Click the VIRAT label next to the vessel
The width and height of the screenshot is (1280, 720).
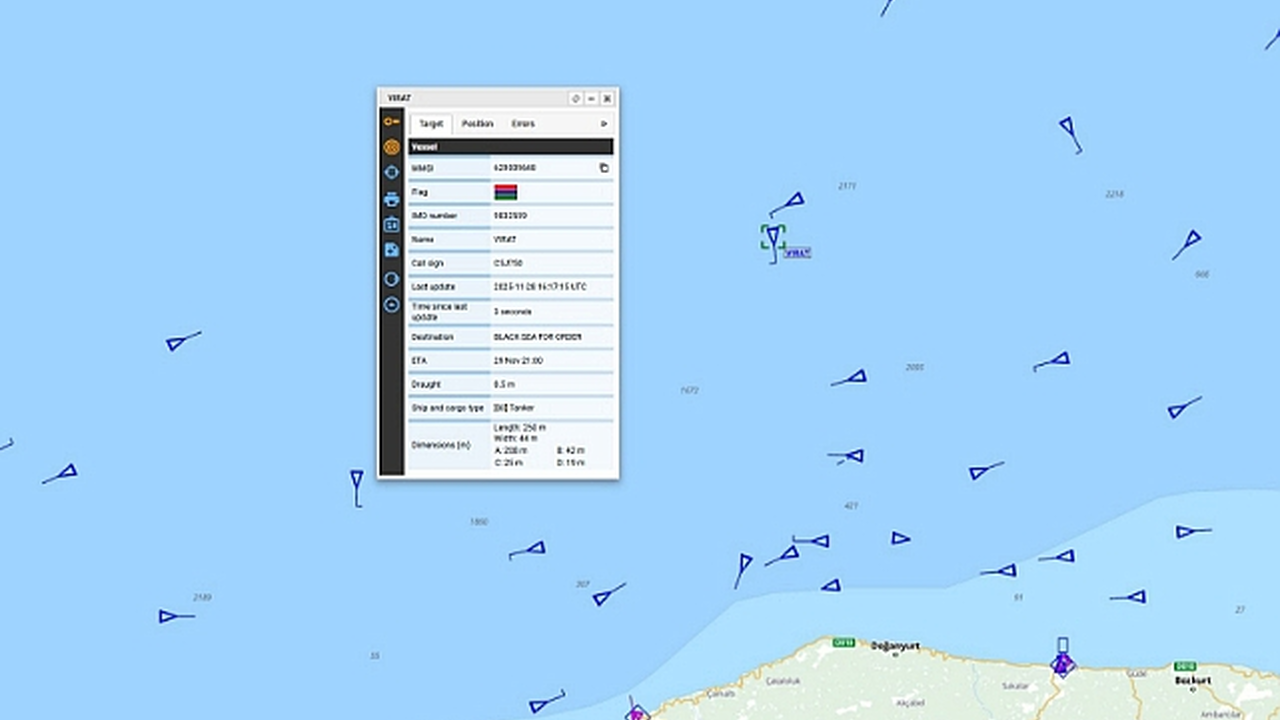797,253
